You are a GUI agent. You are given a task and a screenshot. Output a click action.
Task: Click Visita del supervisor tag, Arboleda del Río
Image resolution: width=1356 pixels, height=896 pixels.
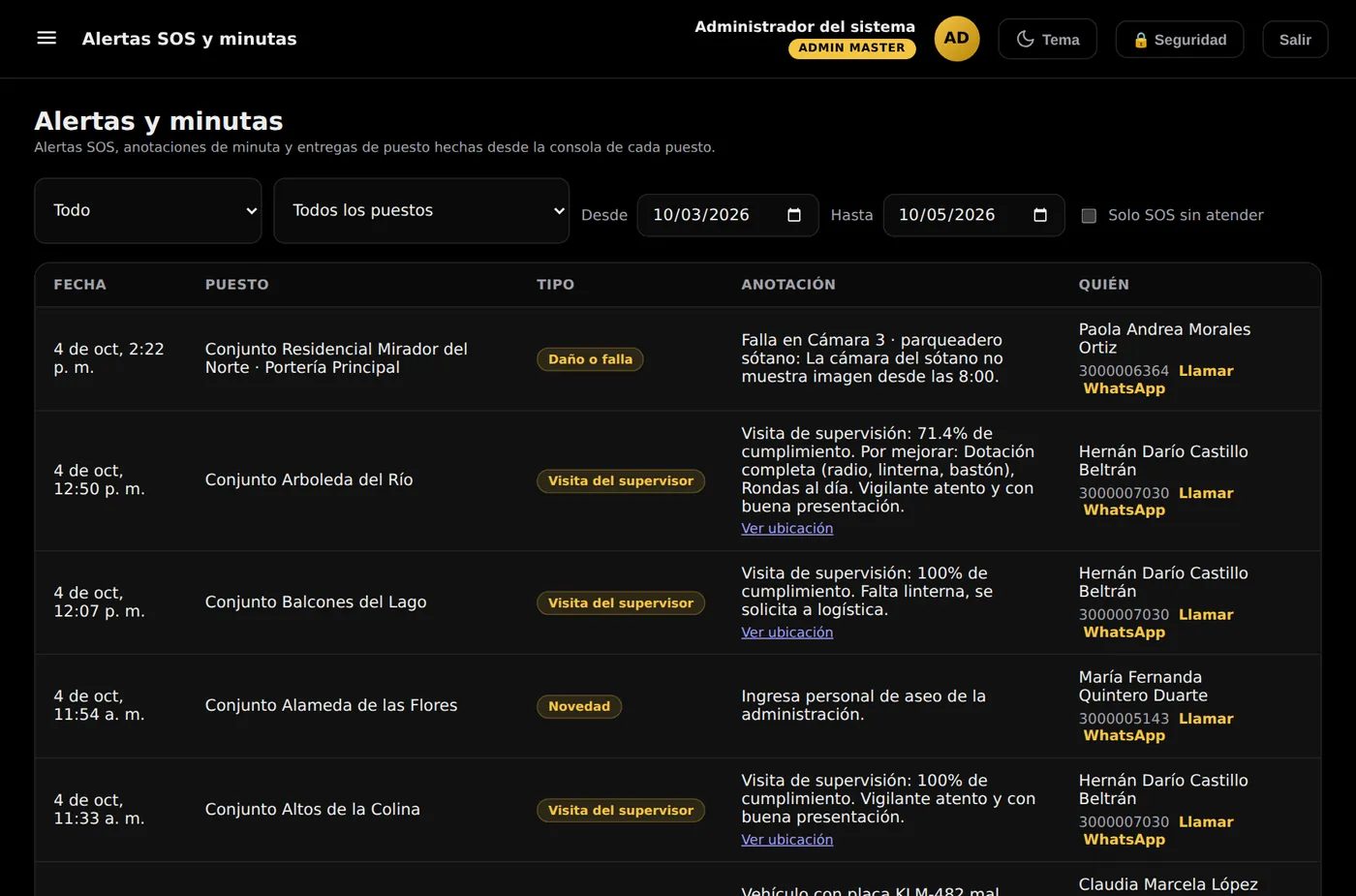[x=621, y=481]
